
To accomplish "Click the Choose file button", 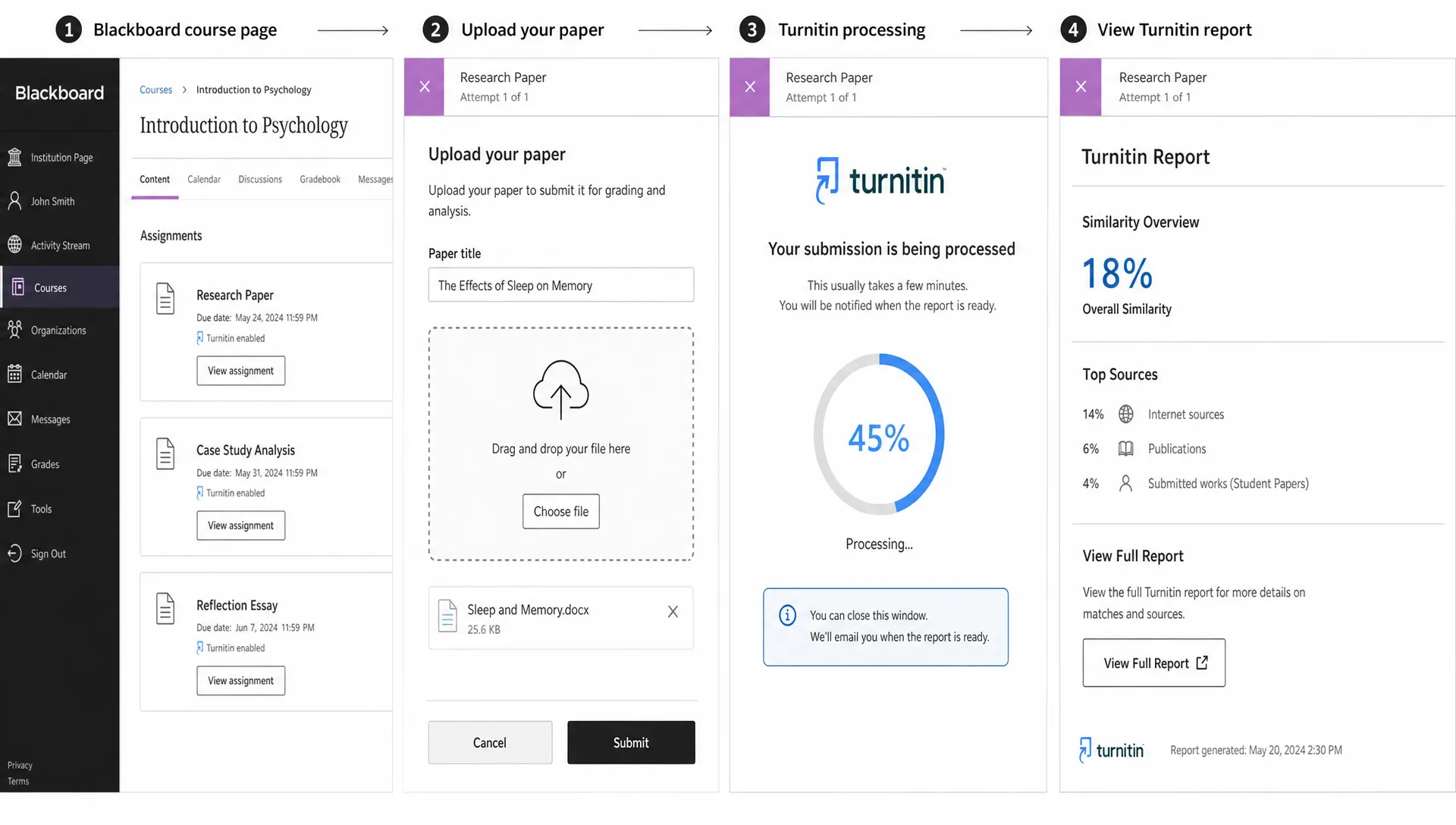I will coord(561,512).
